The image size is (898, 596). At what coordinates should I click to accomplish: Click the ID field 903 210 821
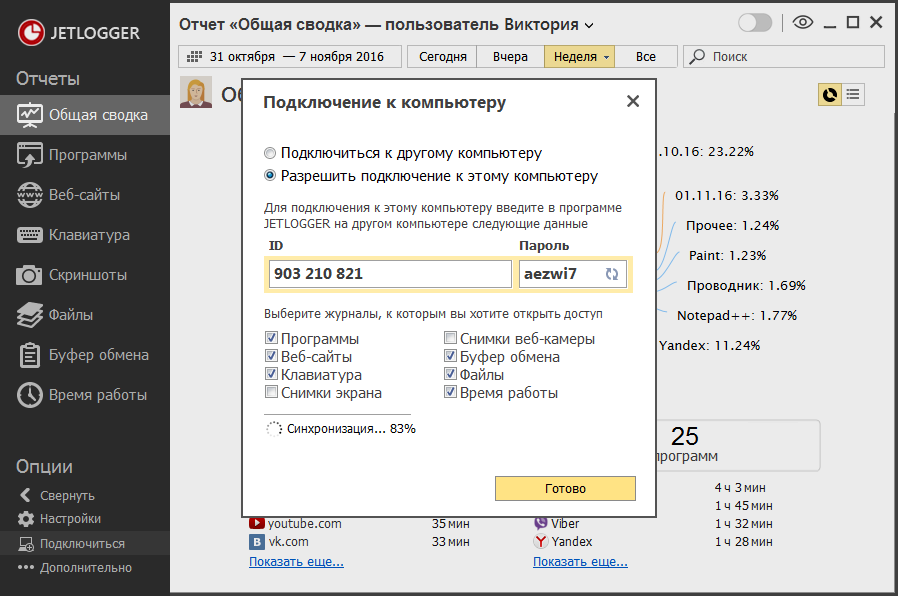390,274
